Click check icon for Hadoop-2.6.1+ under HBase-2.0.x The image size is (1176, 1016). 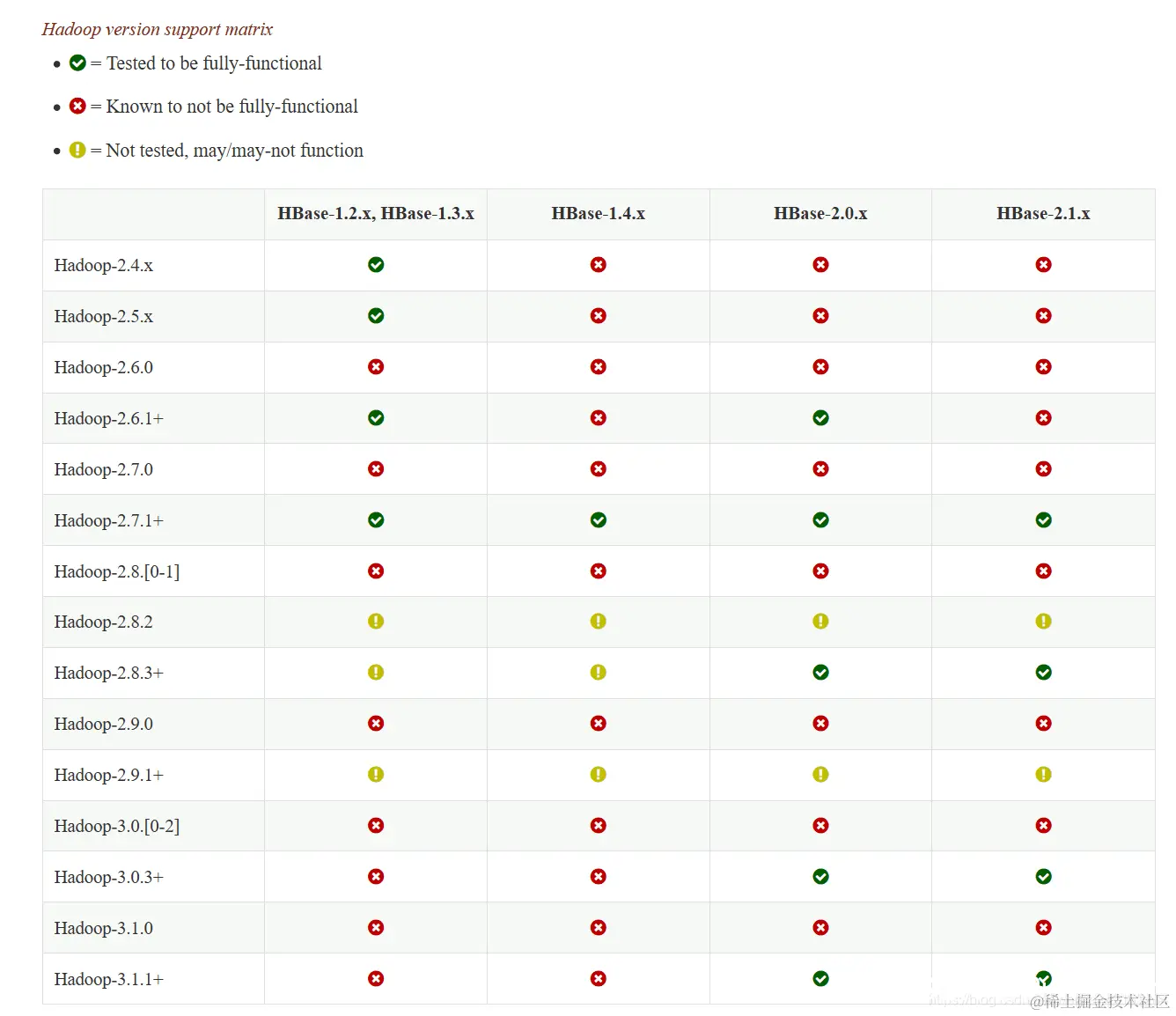tap(821, 418)
